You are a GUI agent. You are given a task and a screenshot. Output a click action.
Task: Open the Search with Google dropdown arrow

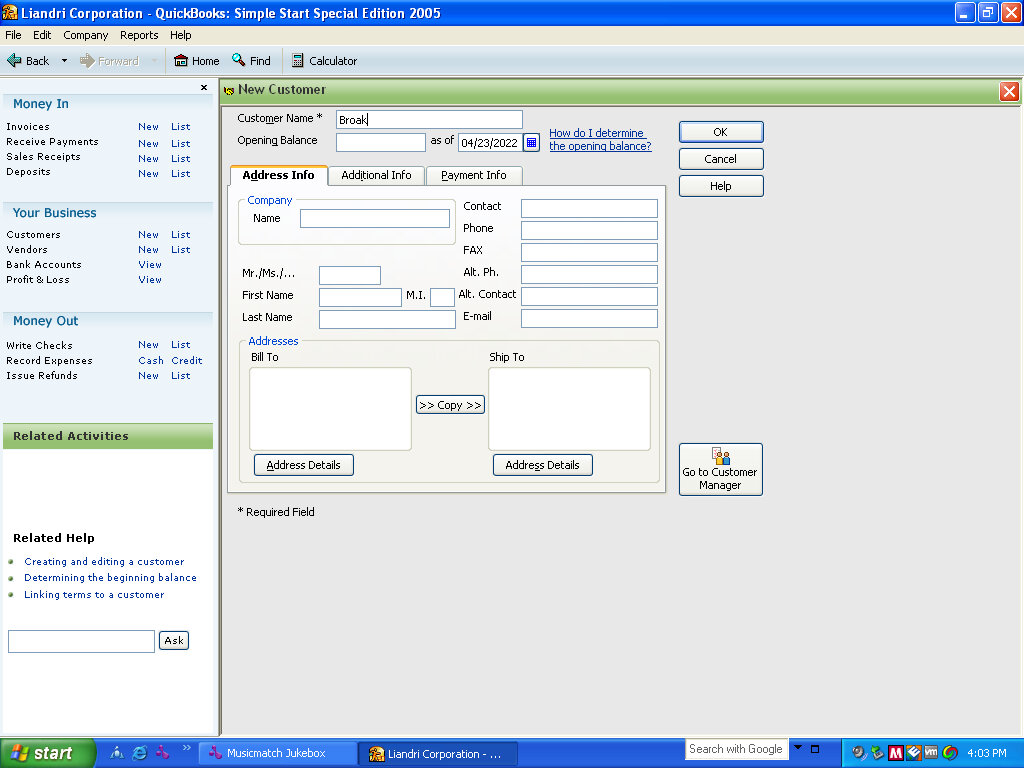(x=798, y=748)
